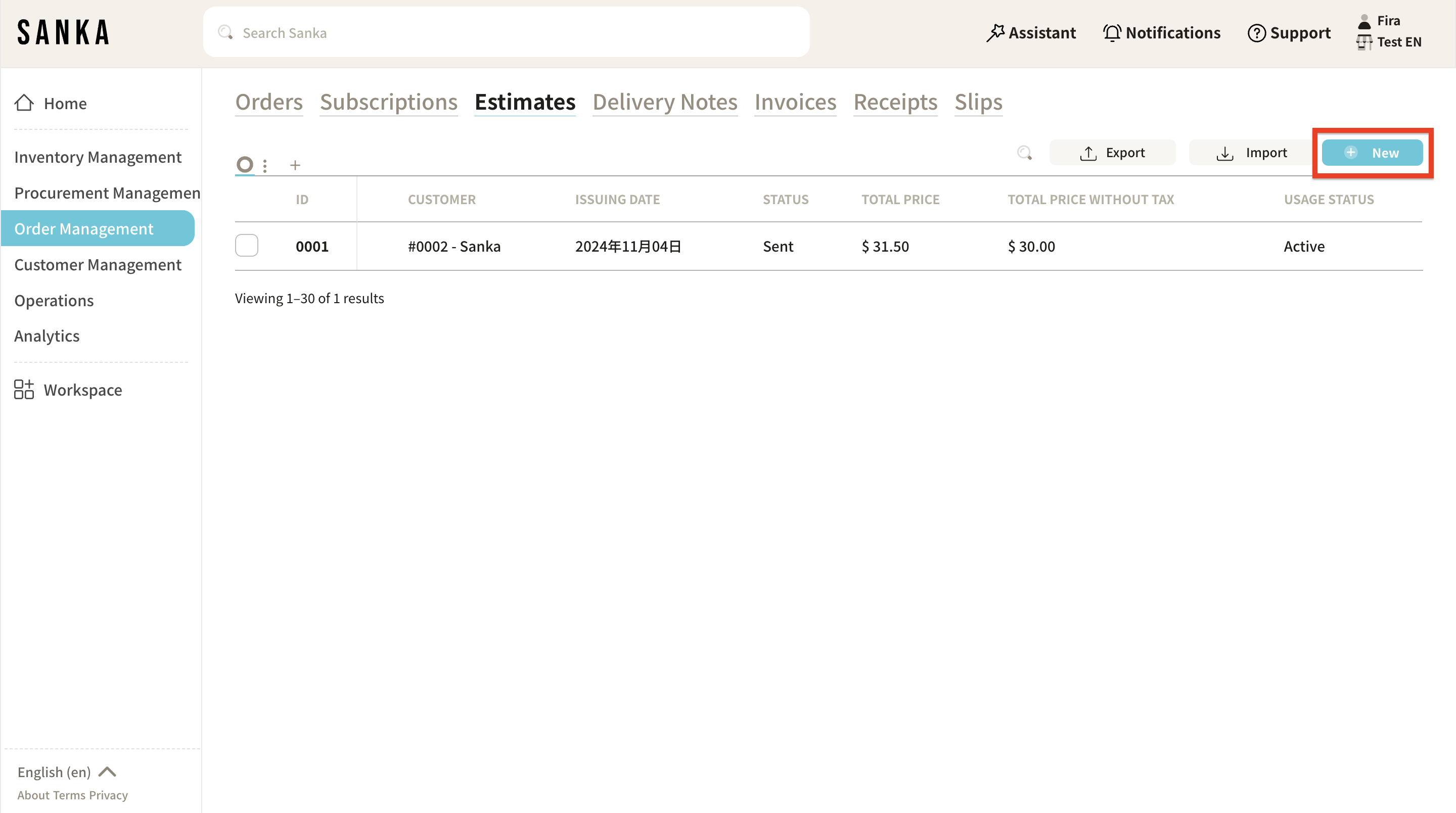Open the Assistant wand icon

tap(995, 33)
